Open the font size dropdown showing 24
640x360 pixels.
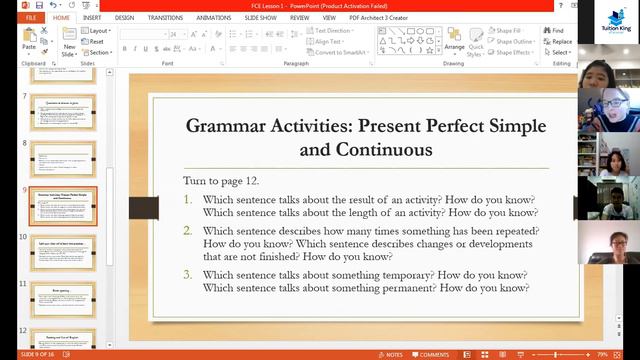click(x=178, y=35)
